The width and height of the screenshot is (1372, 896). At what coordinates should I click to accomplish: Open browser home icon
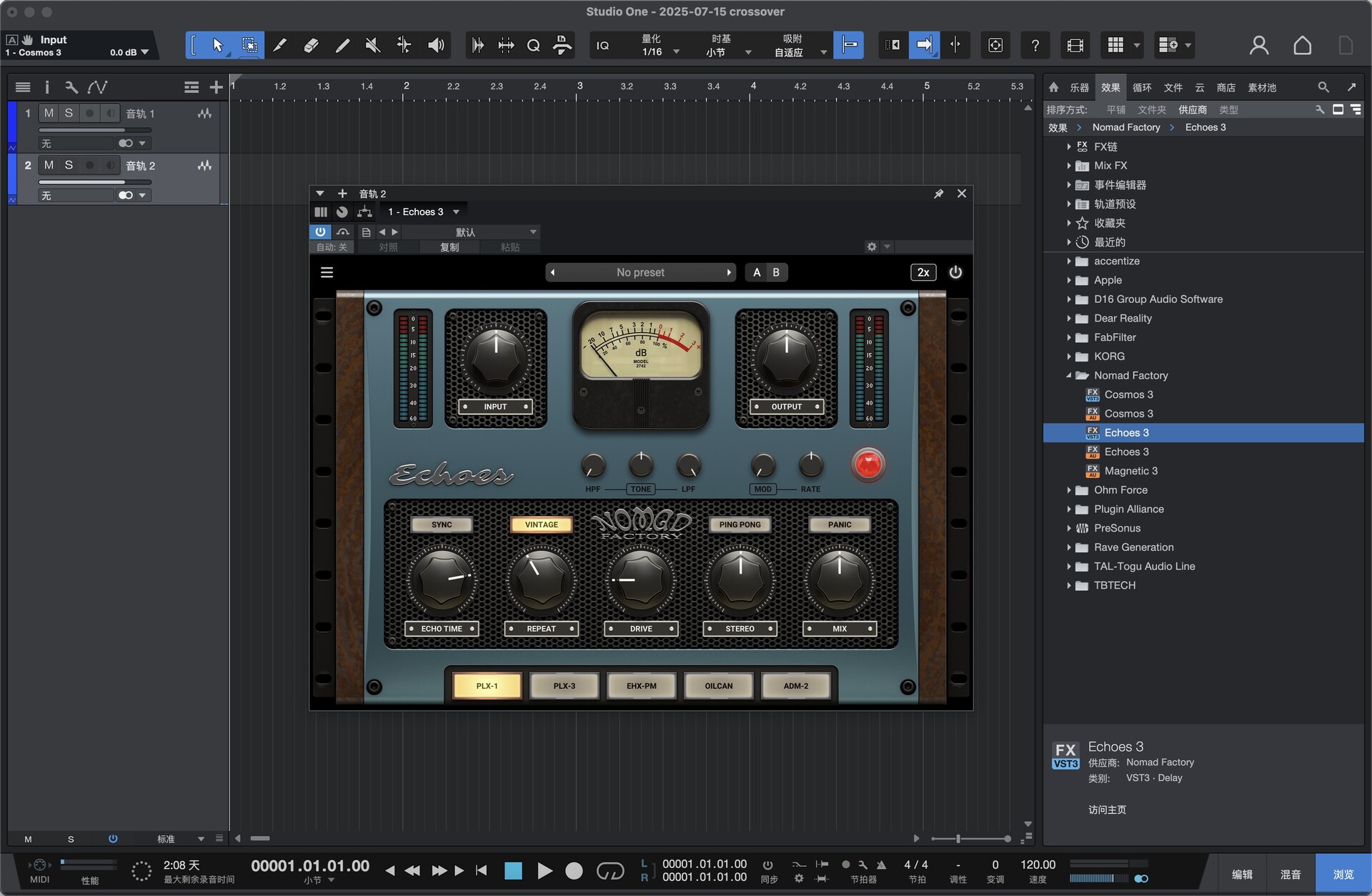coord(1053,87)
